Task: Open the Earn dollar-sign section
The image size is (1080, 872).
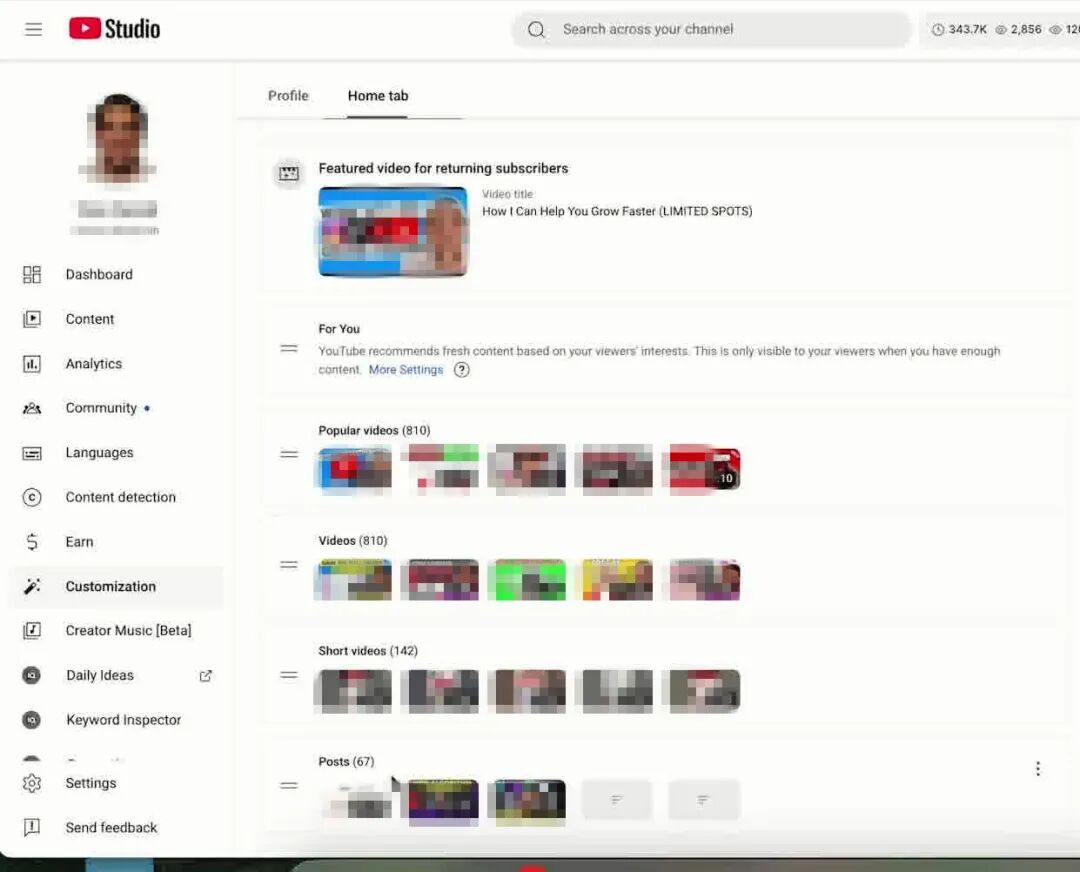Action: (79, 542)
